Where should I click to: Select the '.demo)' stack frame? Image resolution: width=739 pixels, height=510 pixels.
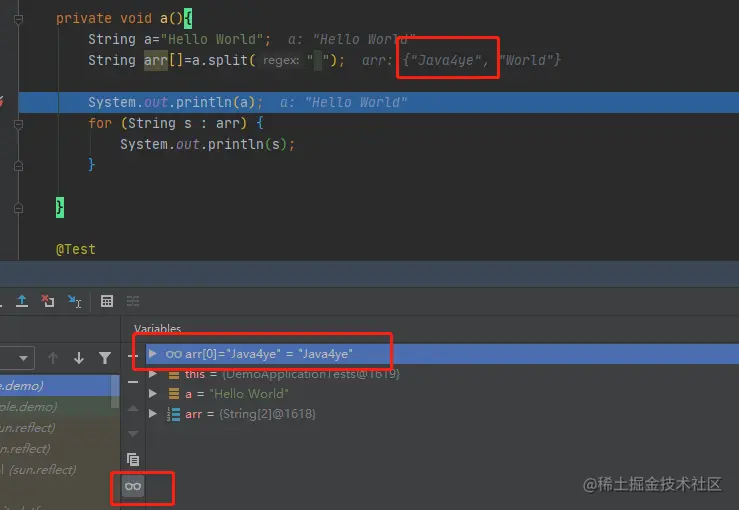click(x=55, y=386)
